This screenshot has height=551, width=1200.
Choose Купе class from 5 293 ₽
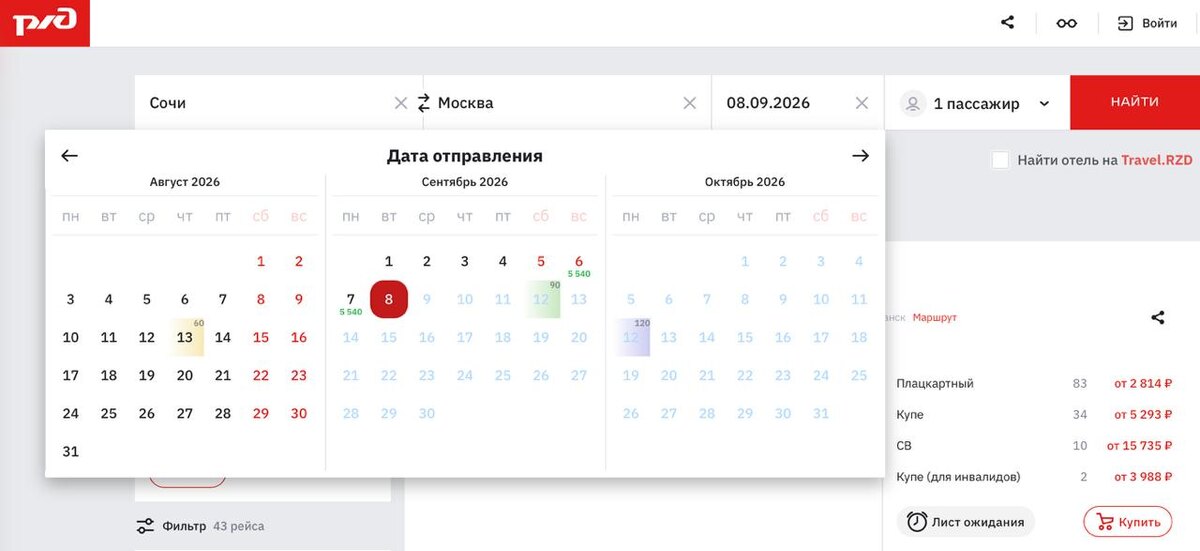(1034, 414)
